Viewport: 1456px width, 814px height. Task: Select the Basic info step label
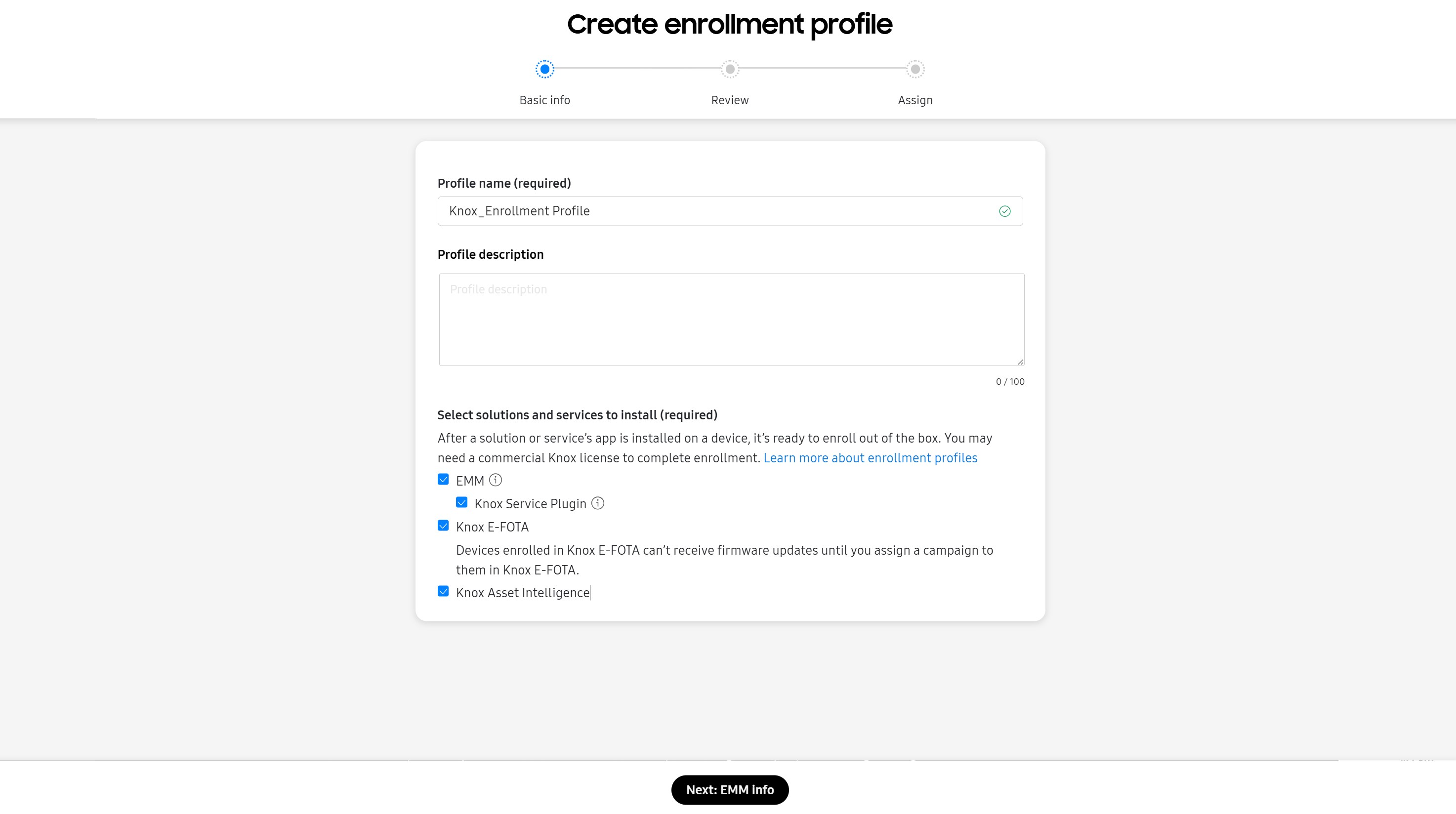click(544, 100)
